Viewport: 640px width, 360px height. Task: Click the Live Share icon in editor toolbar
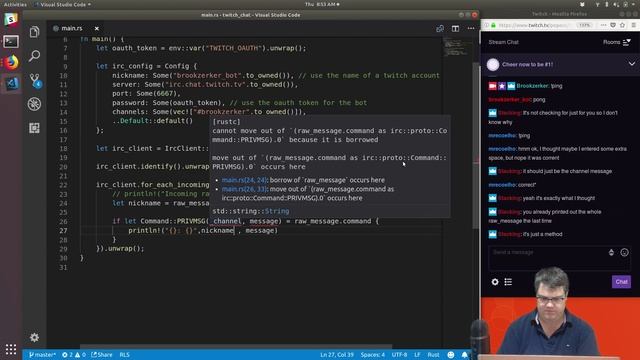point(440,29)
